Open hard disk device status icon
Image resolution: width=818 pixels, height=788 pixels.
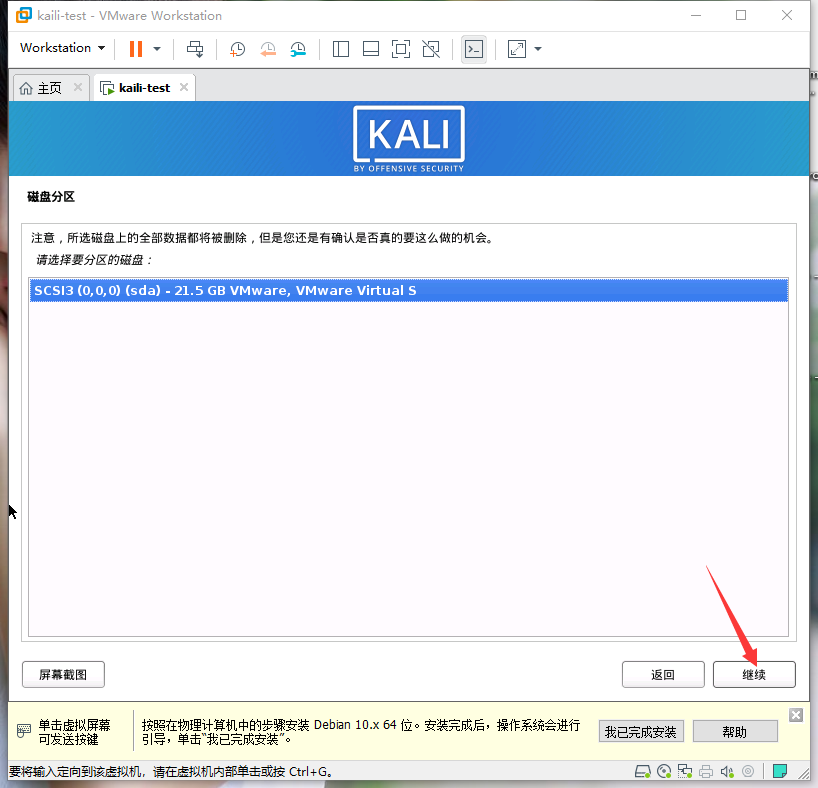pos(642,771)
